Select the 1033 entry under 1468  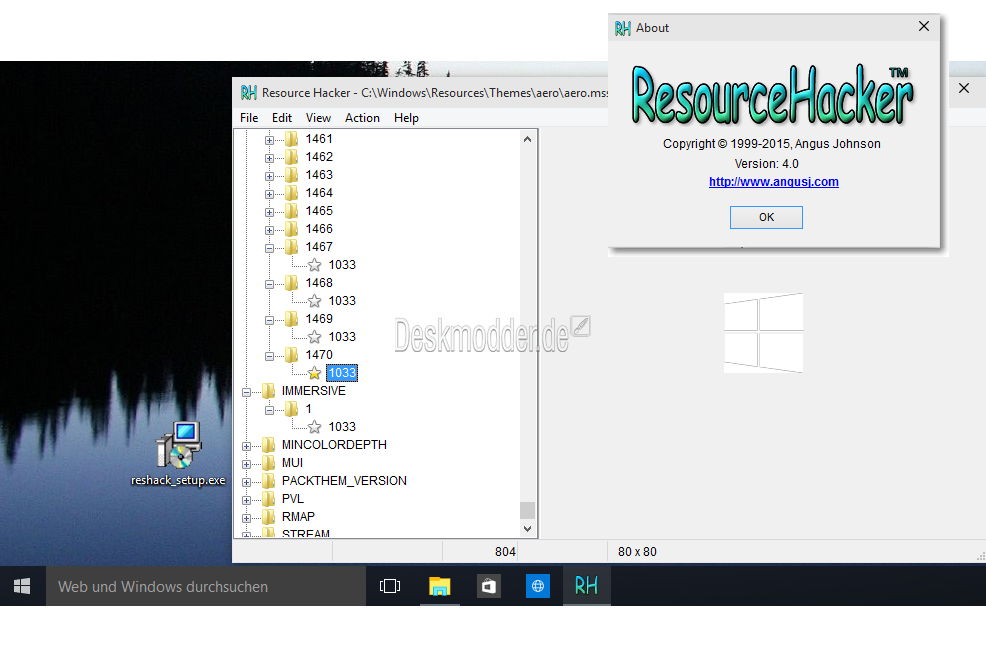tap(342, 301)
